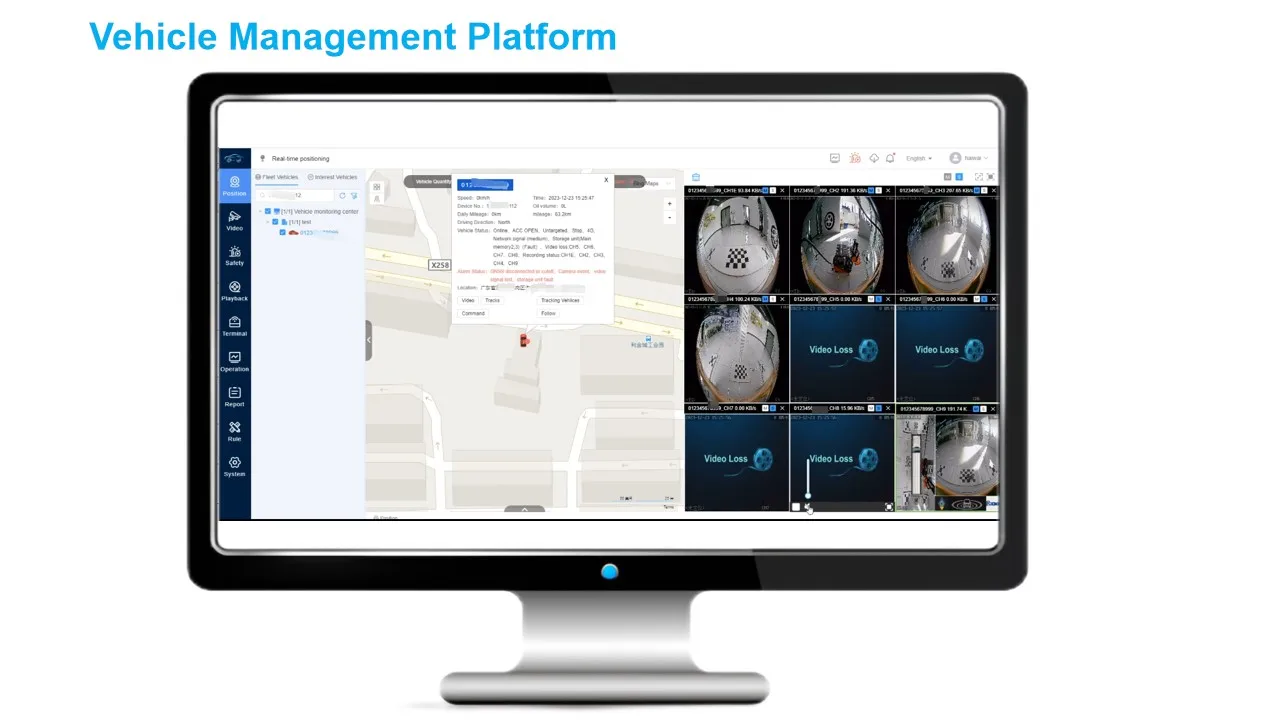1280x720 pixels.
Task: Open the Video module in sidebar
Action: point(234,220)
